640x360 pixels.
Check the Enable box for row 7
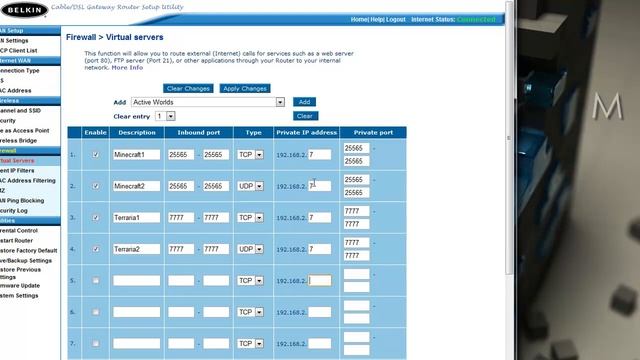point(96,343)
